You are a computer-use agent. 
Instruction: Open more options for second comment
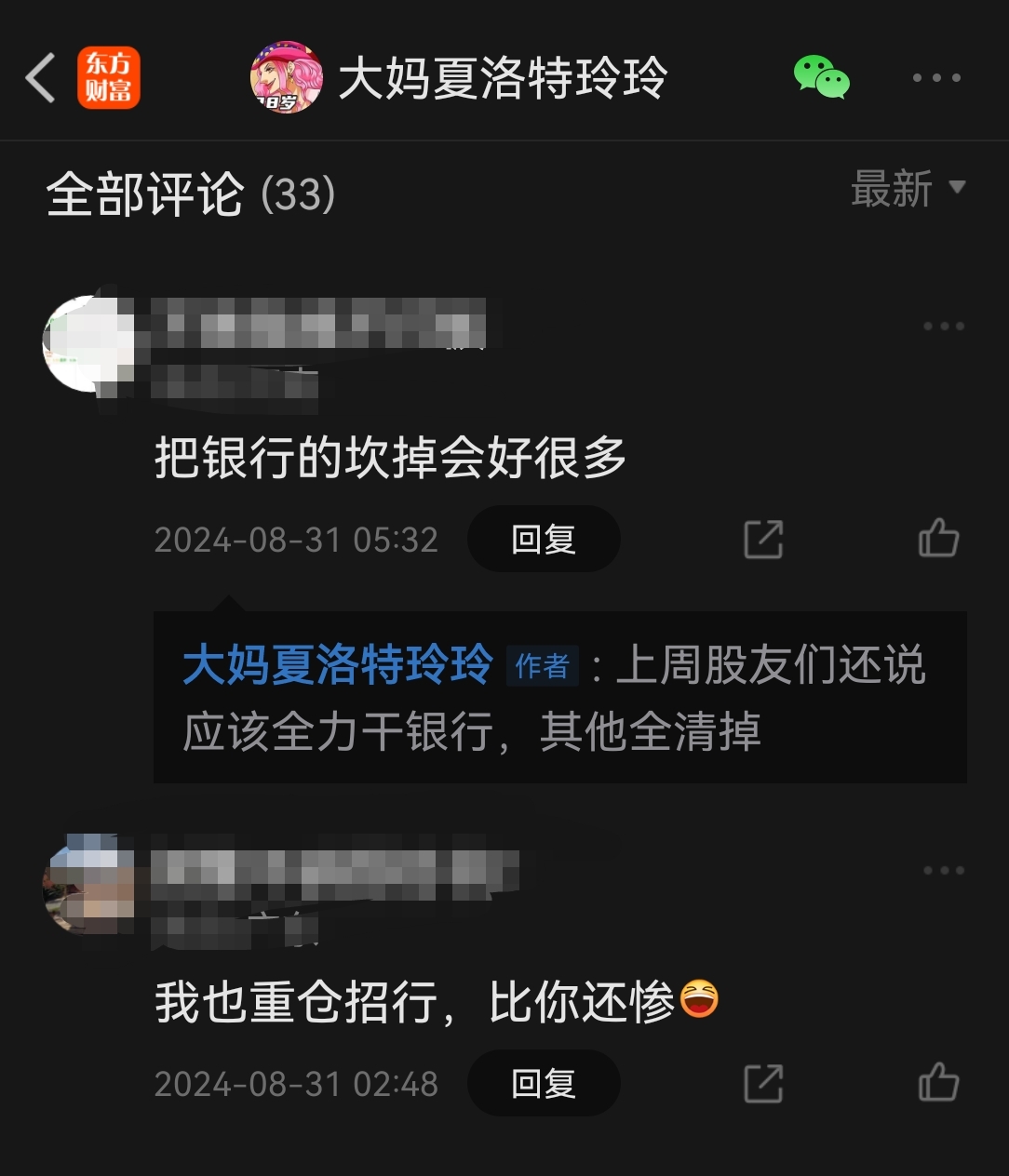pyautogui.click(x=944, y=870)
